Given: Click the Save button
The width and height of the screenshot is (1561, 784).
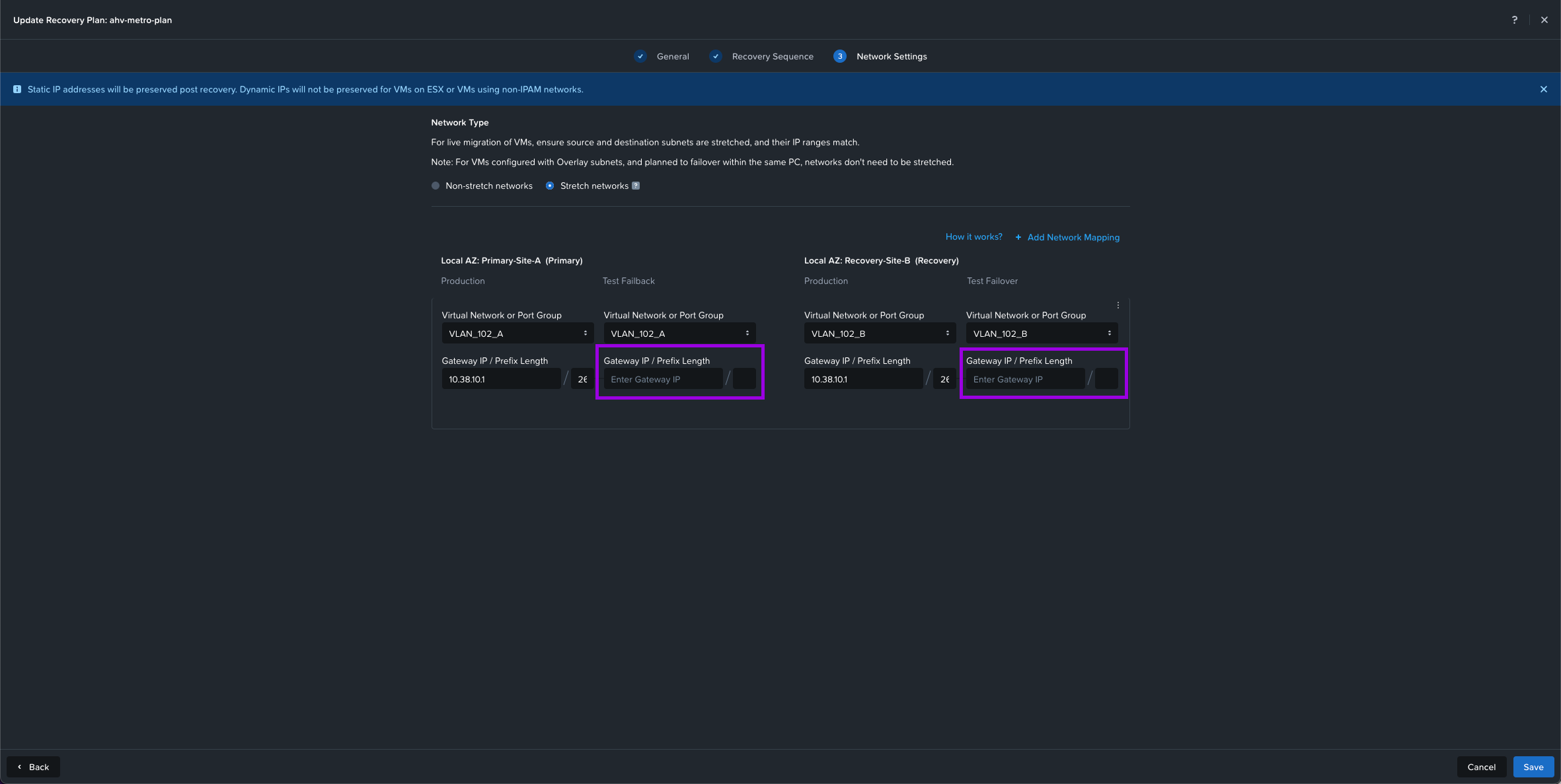Looking at the screenshot, I should pos(1533,767).
